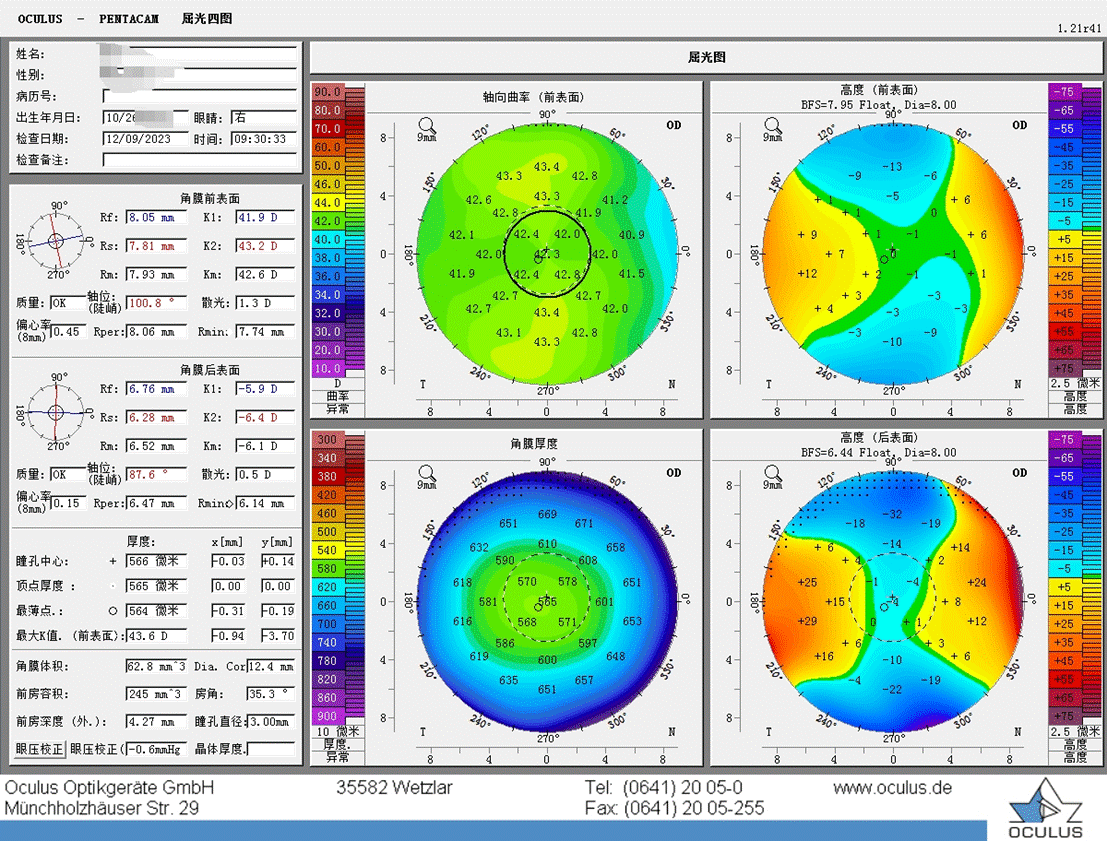1107x841 pixels.
Task: Click the IOP correction value -0.6mmHg
Action: point(157,749)
